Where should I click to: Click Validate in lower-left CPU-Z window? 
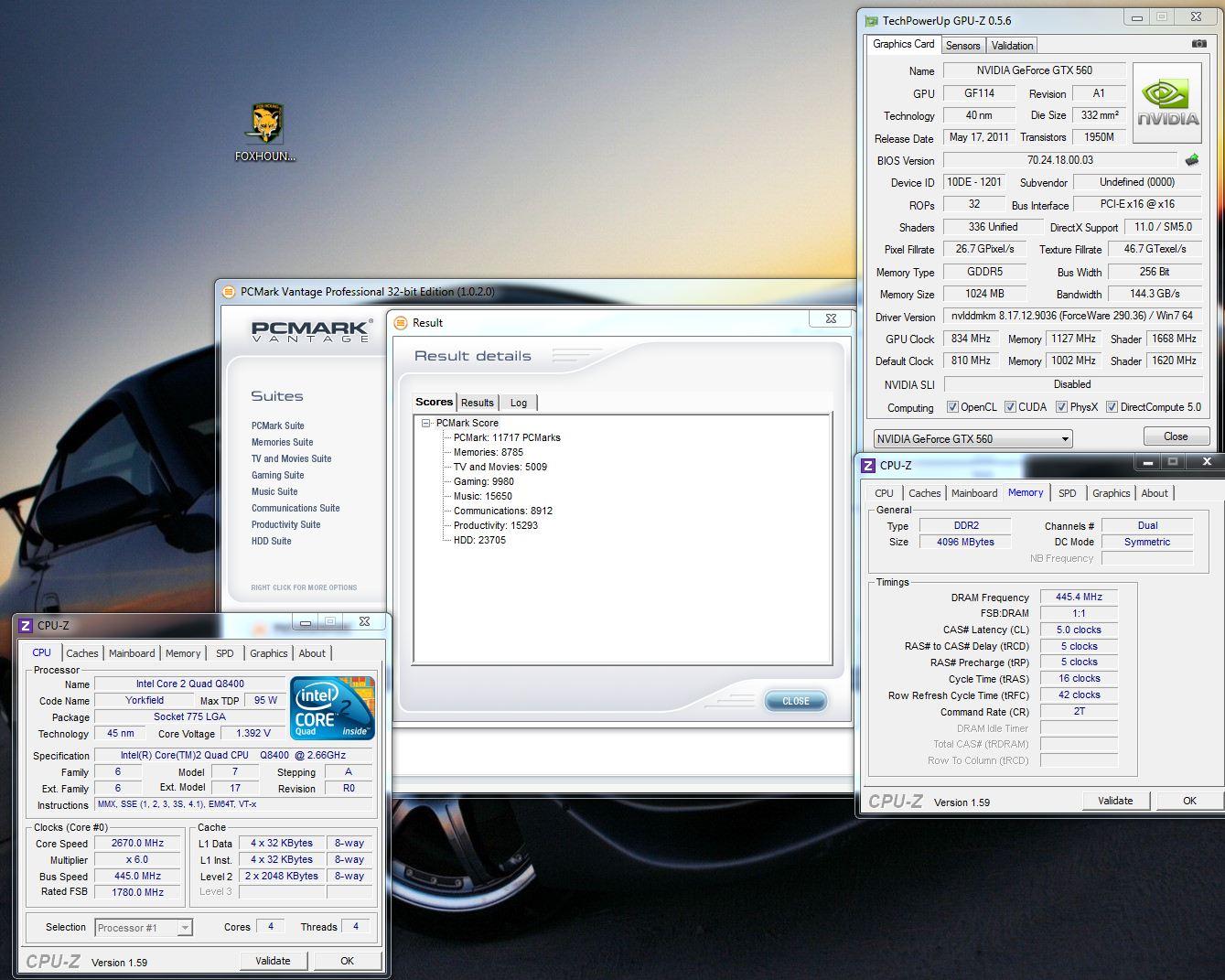tap(273, 961)
